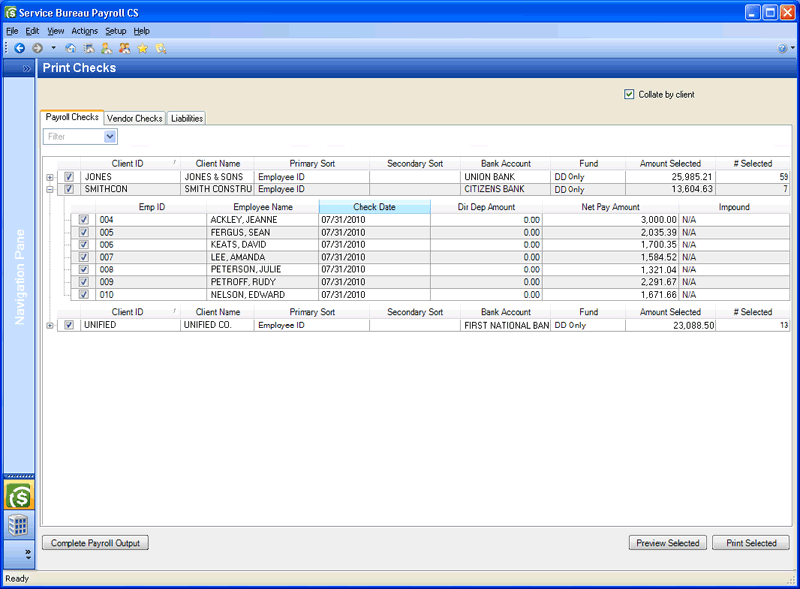The image size is (800, 589).
Task: Toggle the Collate by client checkbox
Action: 629,95
